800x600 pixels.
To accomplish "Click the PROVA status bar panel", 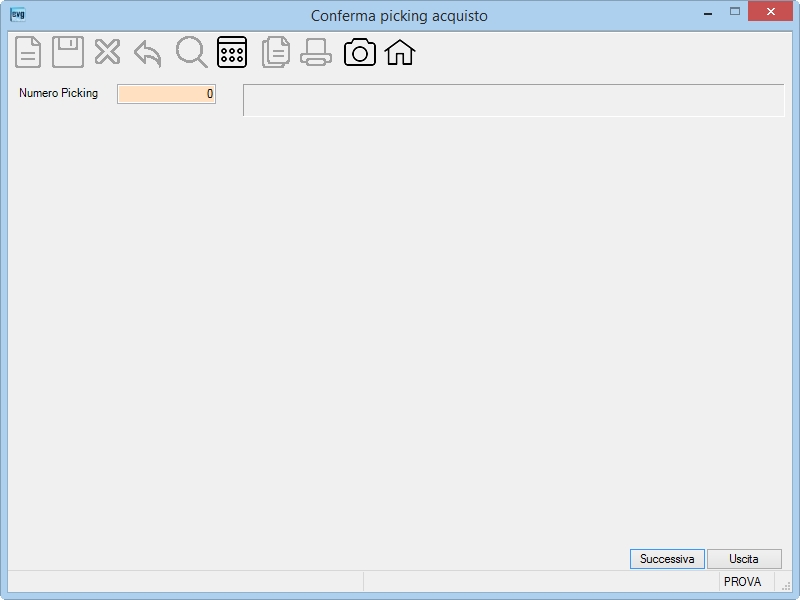I will point(742,582).
